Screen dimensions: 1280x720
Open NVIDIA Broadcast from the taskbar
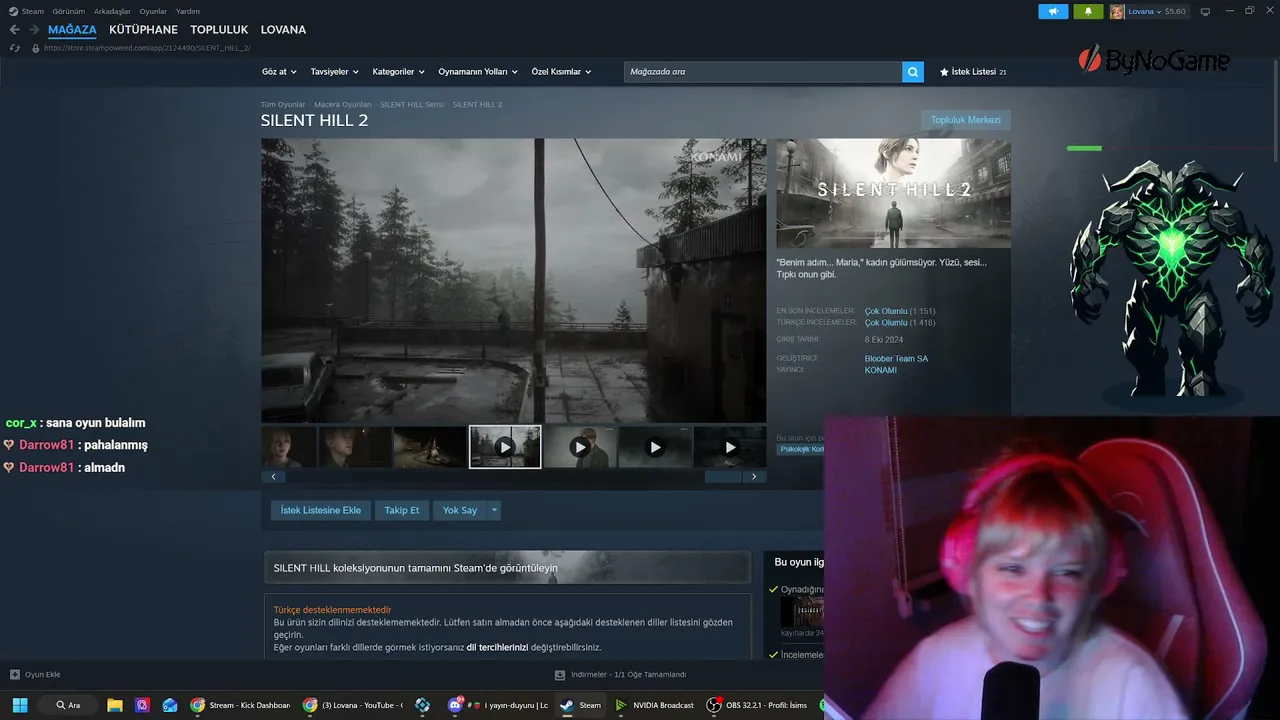pos(655,705)
